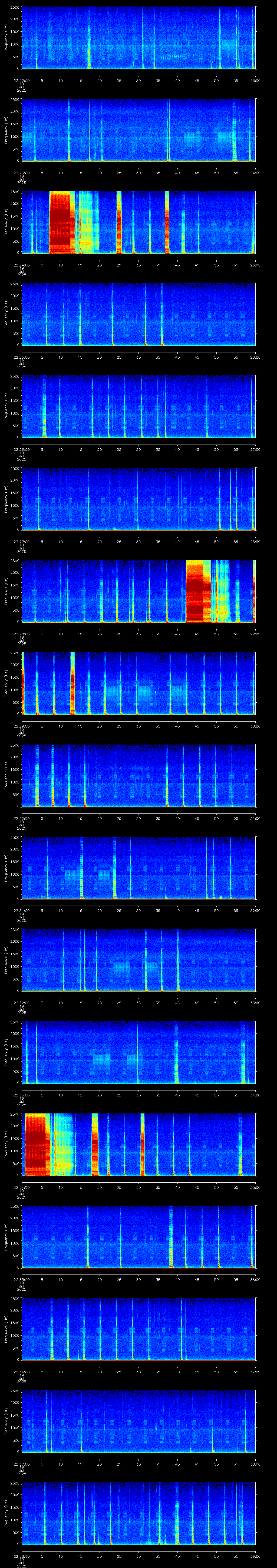Screen dimensions: 277x1568
Task: Click Frequency (Hz) axis title of 22:22:00 plot
Action: [x=6, y=38]
